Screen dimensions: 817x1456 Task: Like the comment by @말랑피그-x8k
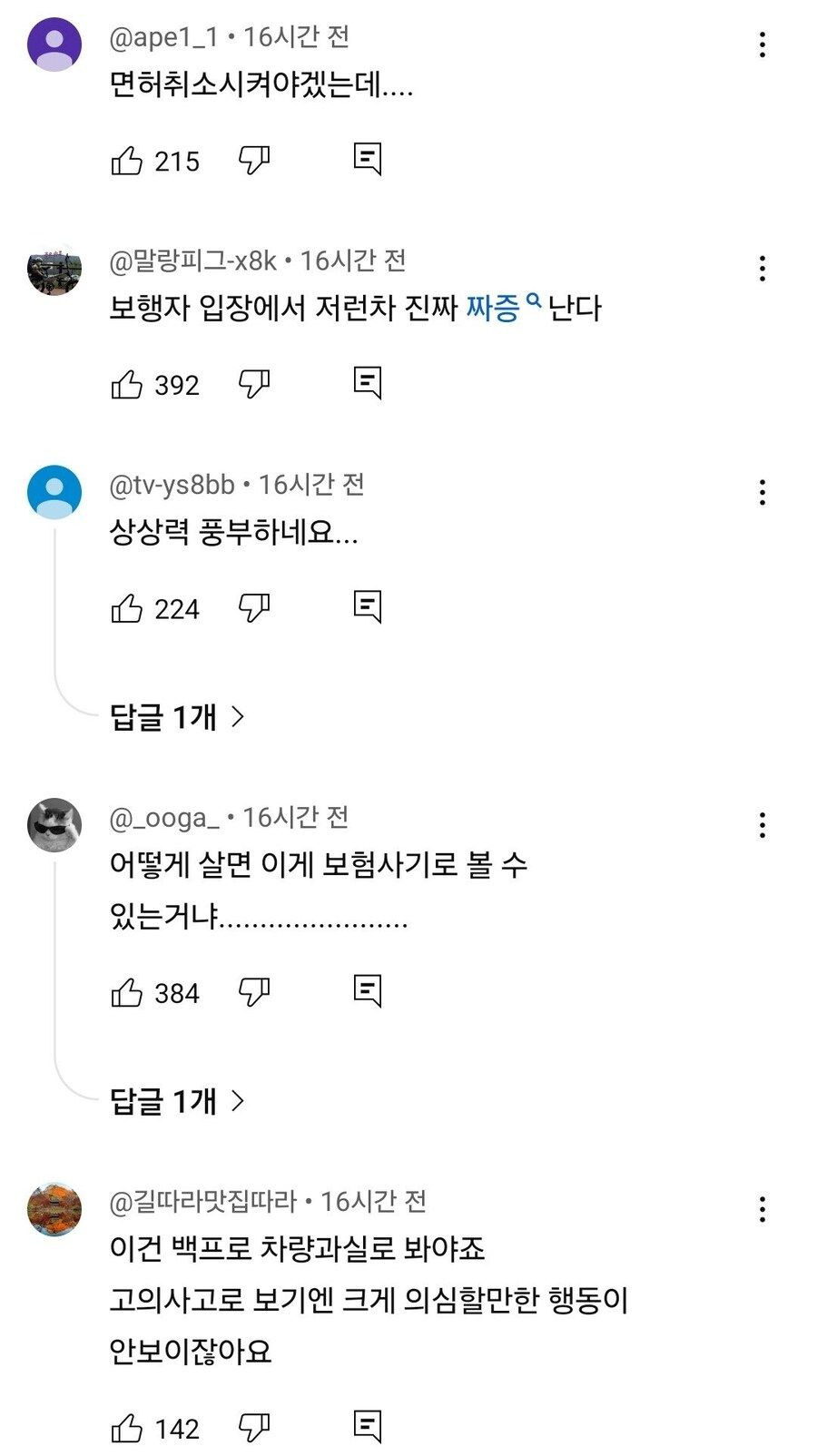click(x=127, y=385)
